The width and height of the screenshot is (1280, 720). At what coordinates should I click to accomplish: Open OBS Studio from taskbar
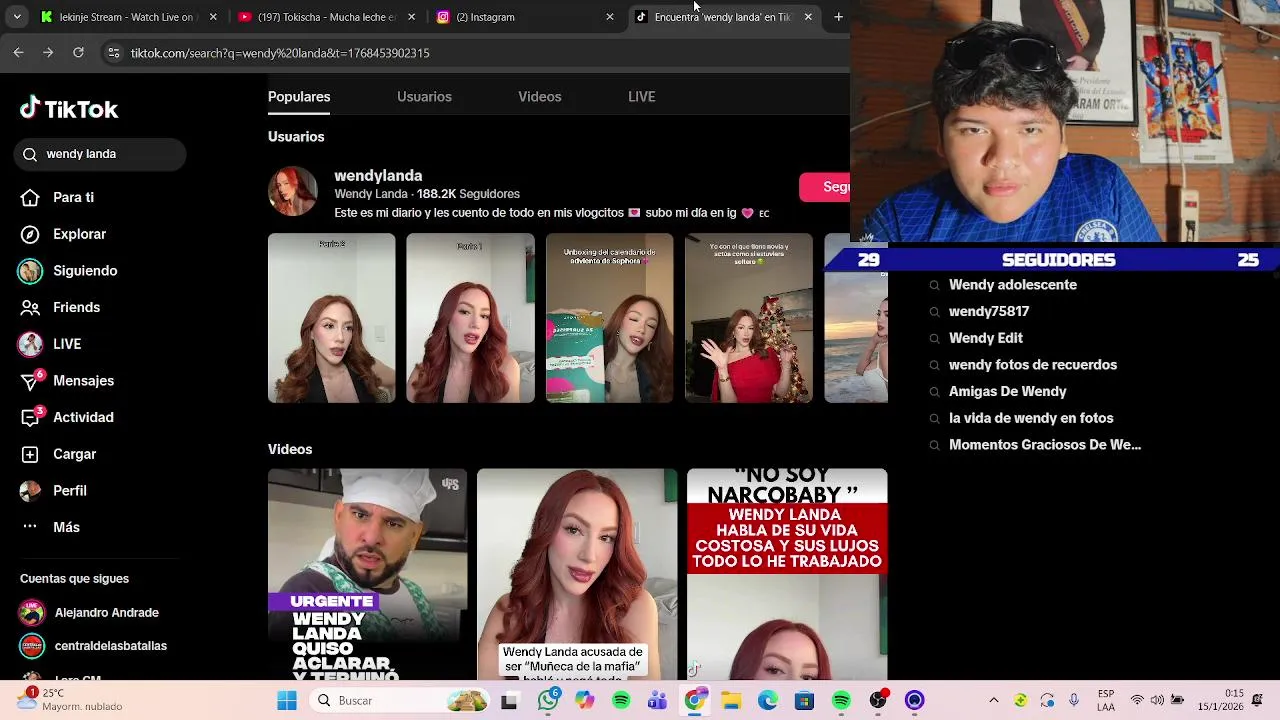[878, 701]
